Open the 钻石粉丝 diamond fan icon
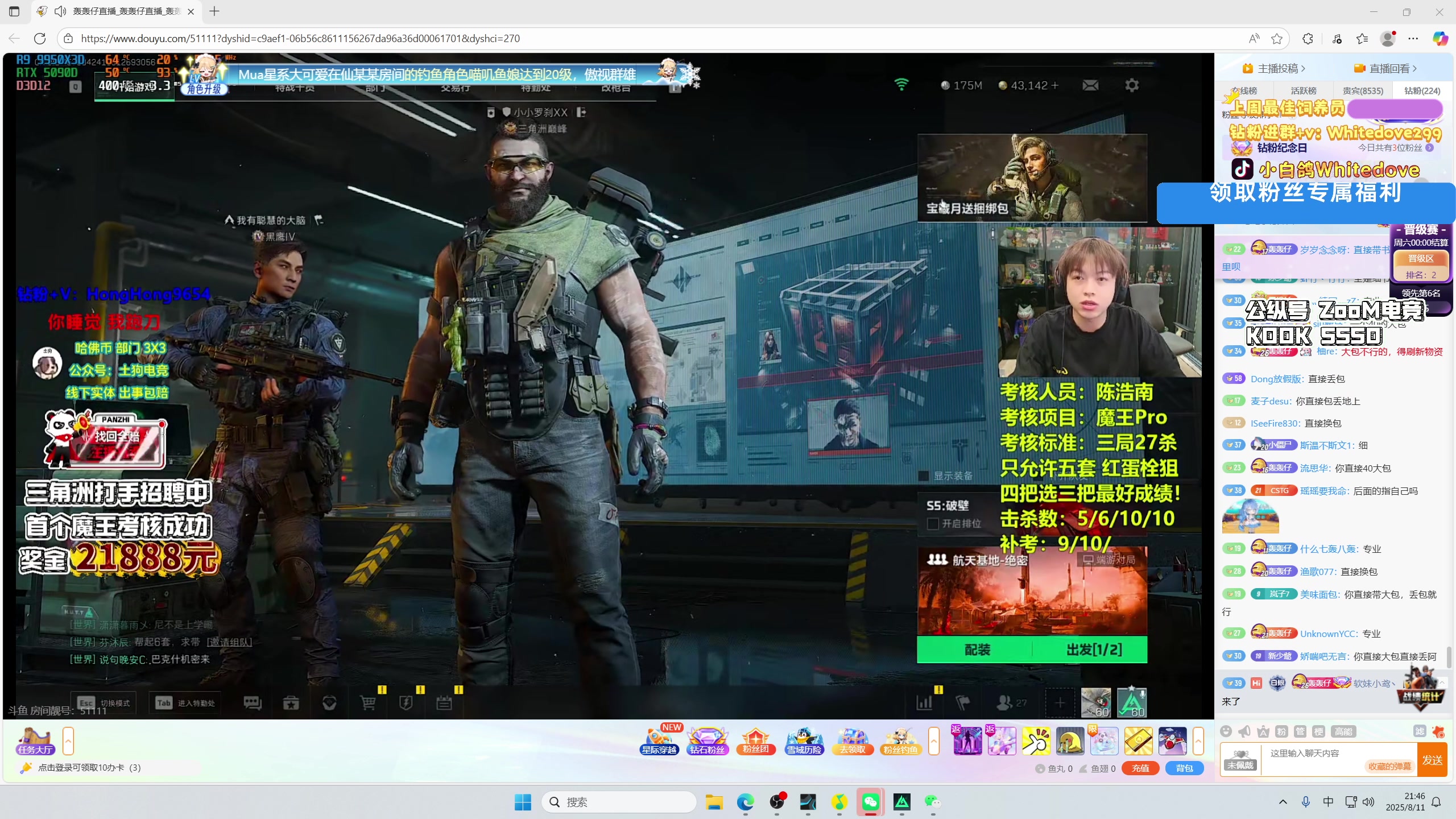The width and height of the screenshot is (1456, 819). (708, 741)
